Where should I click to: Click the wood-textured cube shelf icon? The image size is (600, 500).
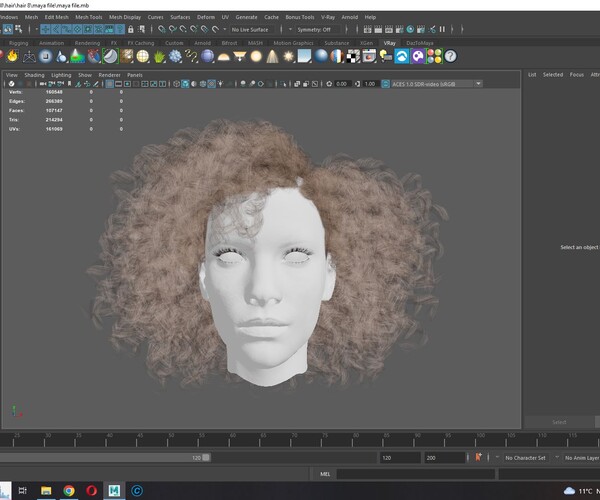pos(127,57)
